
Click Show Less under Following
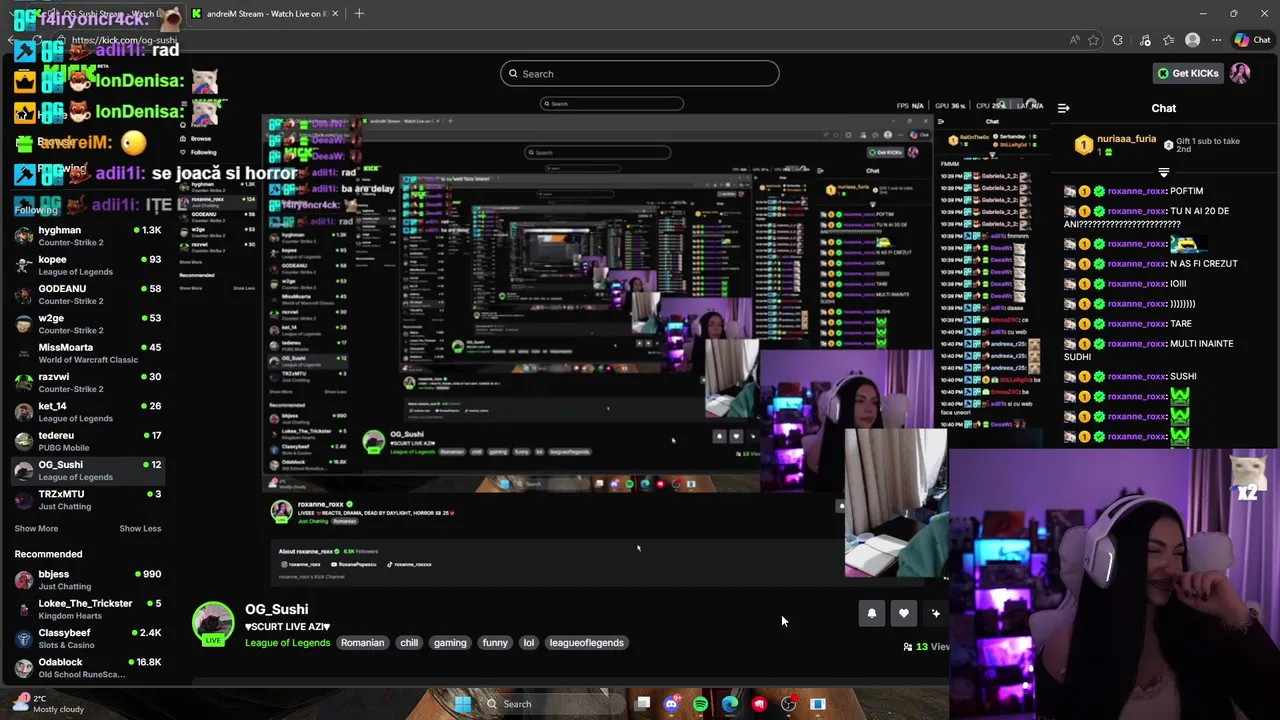140,528
